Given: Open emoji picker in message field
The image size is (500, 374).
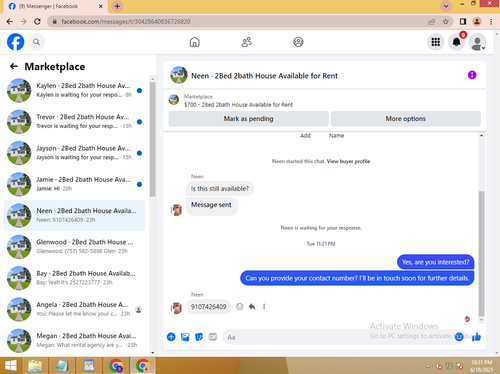Looking at the screenshot, I should click(459, 337).
